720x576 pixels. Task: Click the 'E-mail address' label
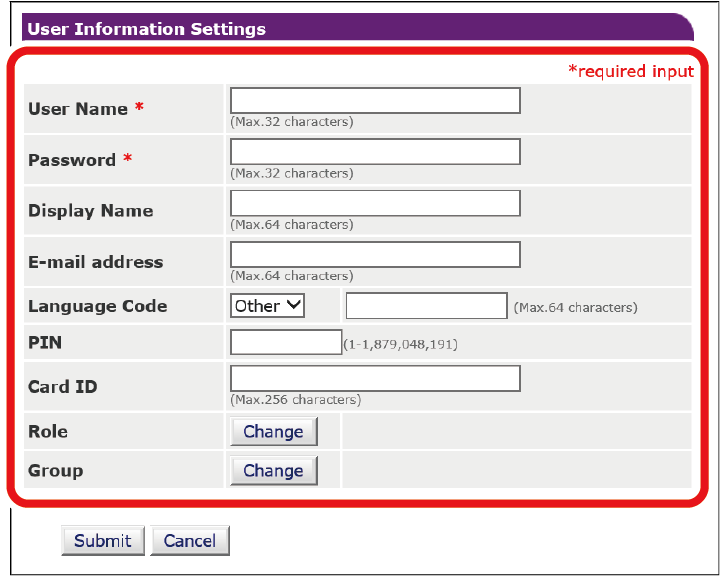(x=95, y=262)
